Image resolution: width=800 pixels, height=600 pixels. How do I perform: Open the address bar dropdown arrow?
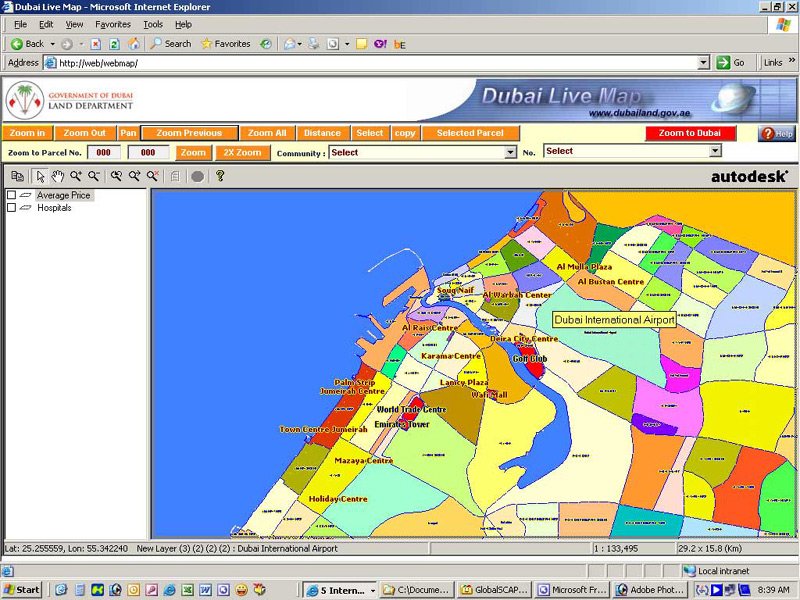coord(704,63)
